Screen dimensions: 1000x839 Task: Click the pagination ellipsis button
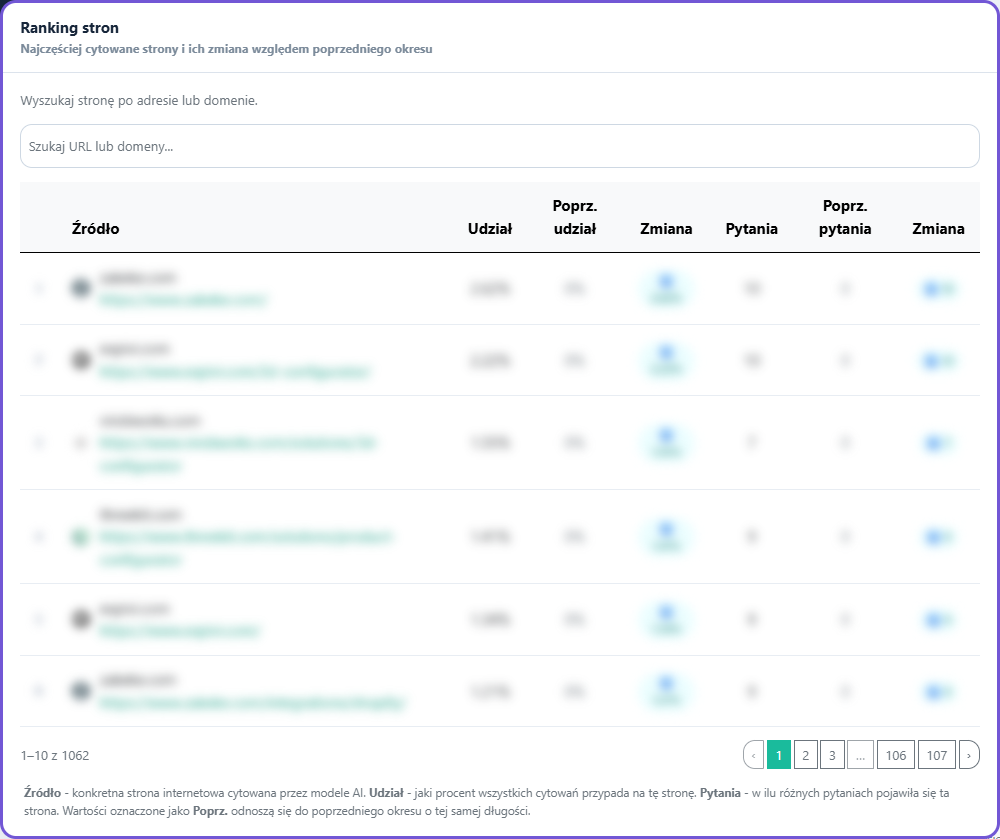pyautogui.click(x=860, y=755)
